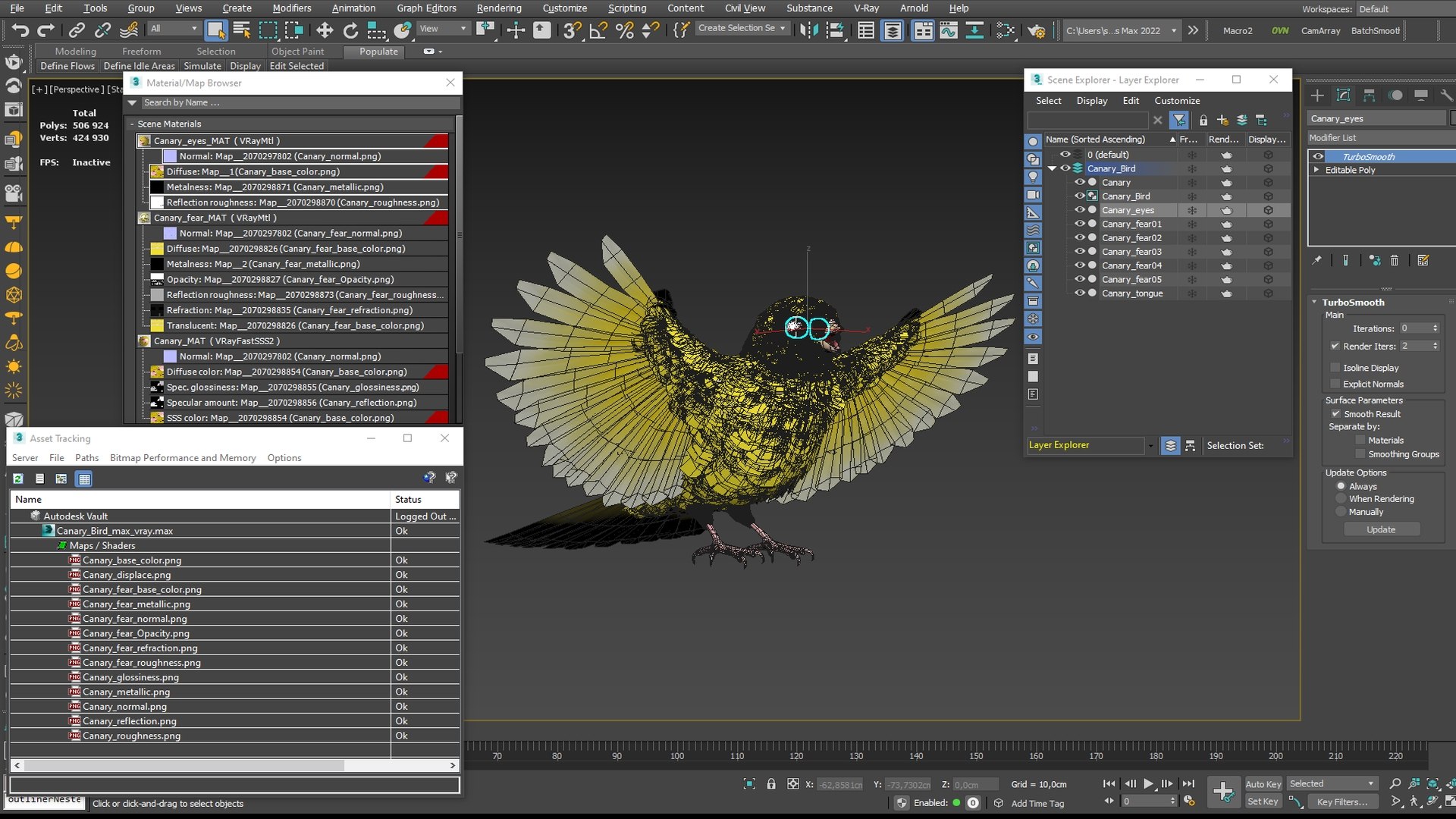Open the Layer Explorer dropdown

1150,446
